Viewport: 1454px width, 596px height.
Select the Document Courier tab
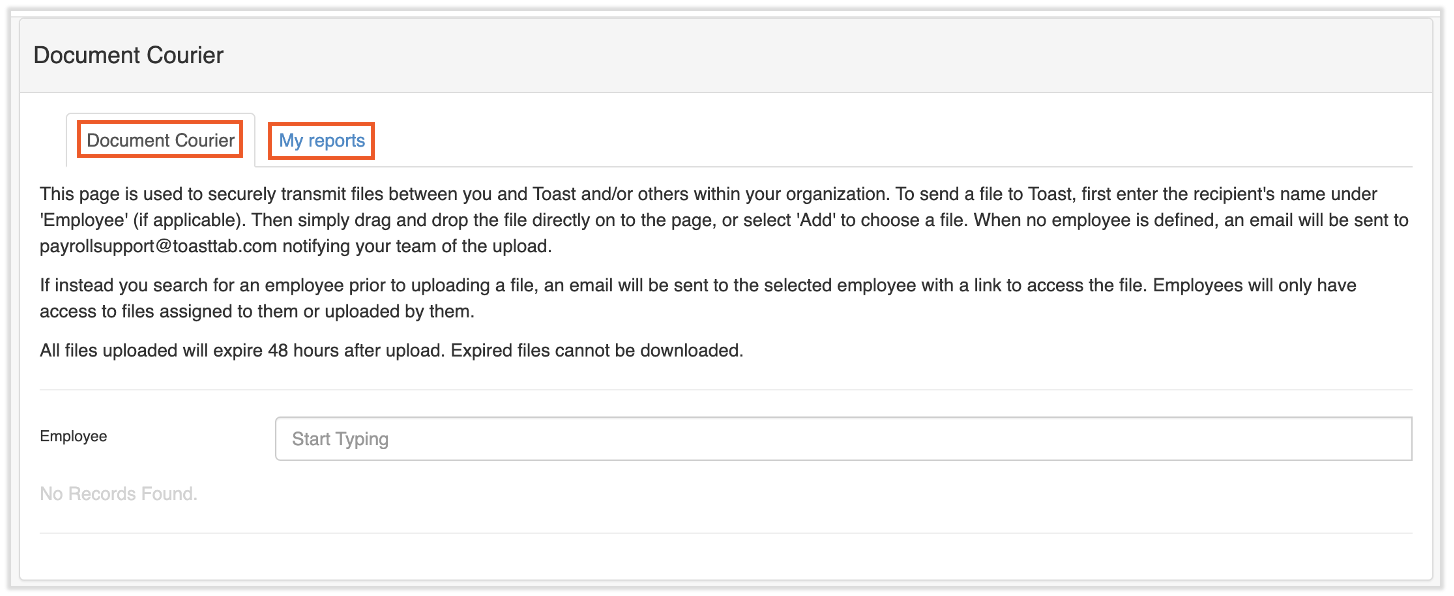(x=161, y=141)
